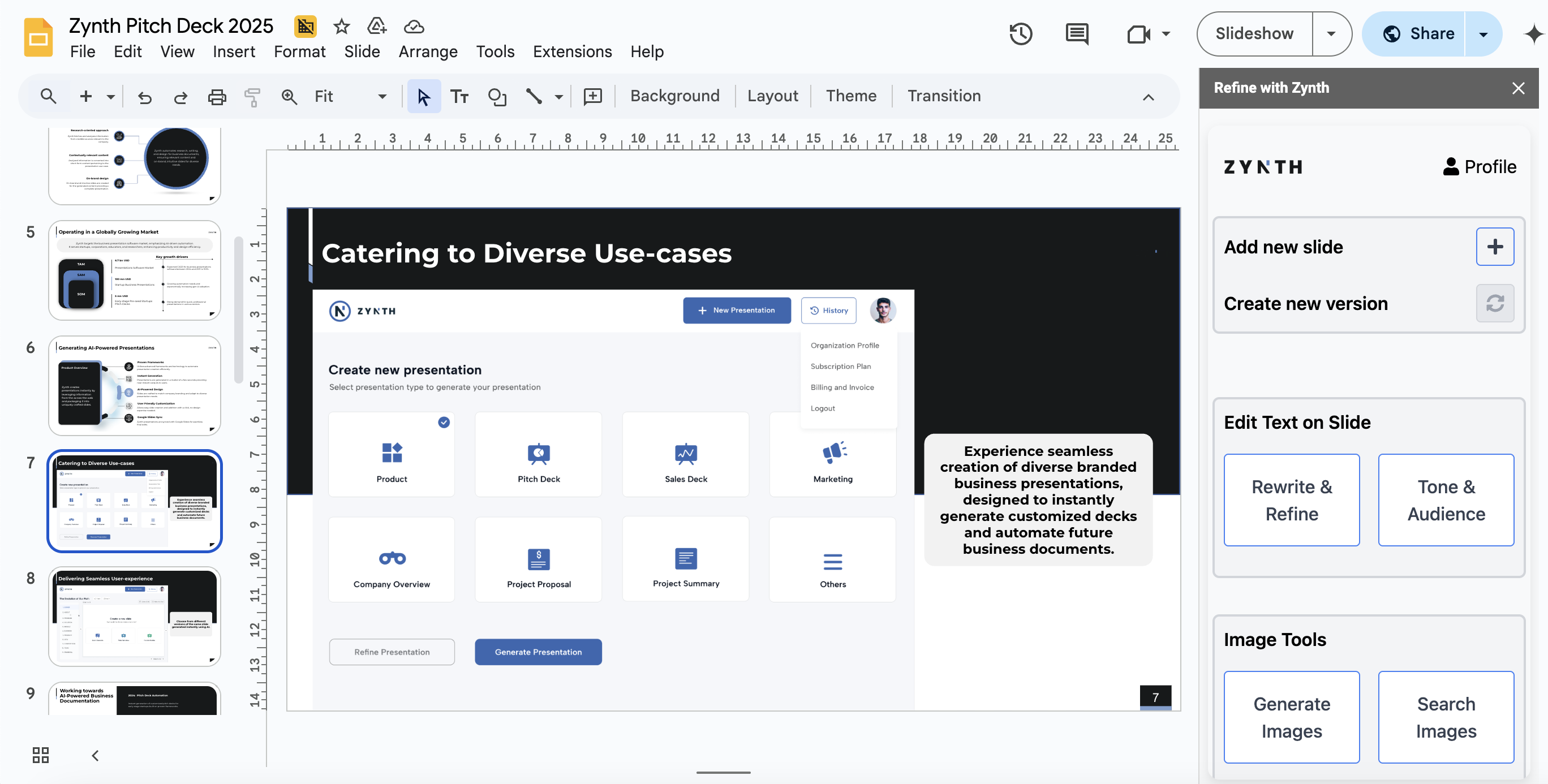Select slide 5 thumbnail in filmstrip

pyautogui.click(x=135, y=270)
